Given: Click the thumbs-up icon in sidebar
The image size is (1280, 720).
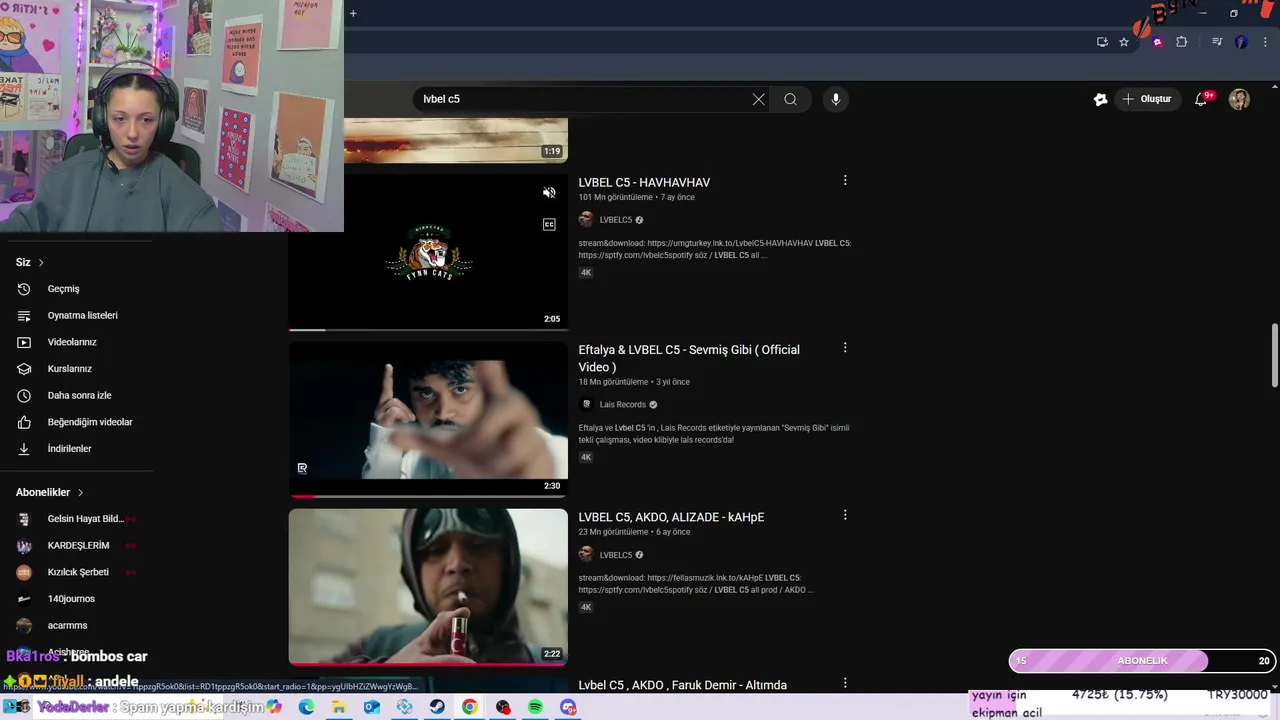Looking at the screenshot, I should click(x=24, y=422).
